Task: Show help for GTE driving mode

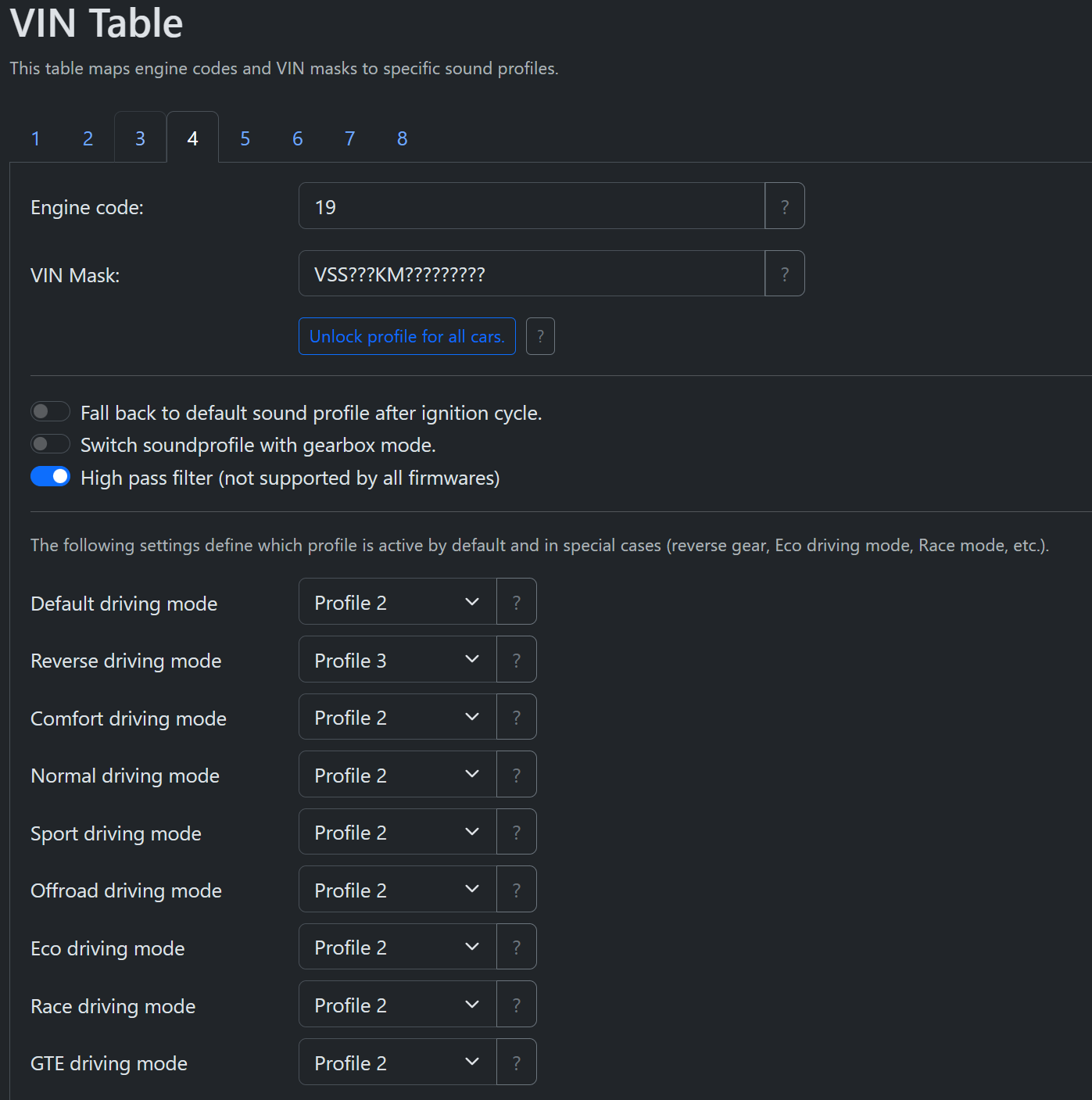Action: point(516,1062)
